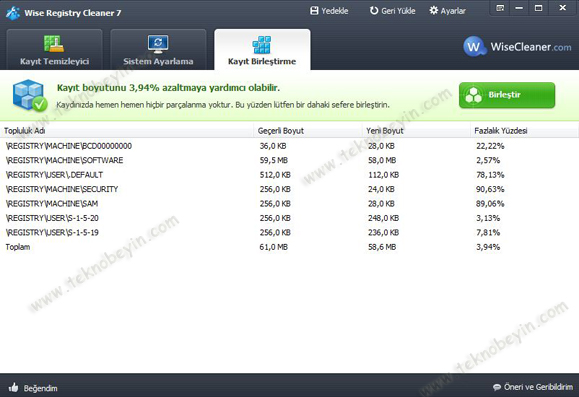Close the Wise Registry Cleaner window
Viewport: 579px width, 397px height.
(562, 8)
